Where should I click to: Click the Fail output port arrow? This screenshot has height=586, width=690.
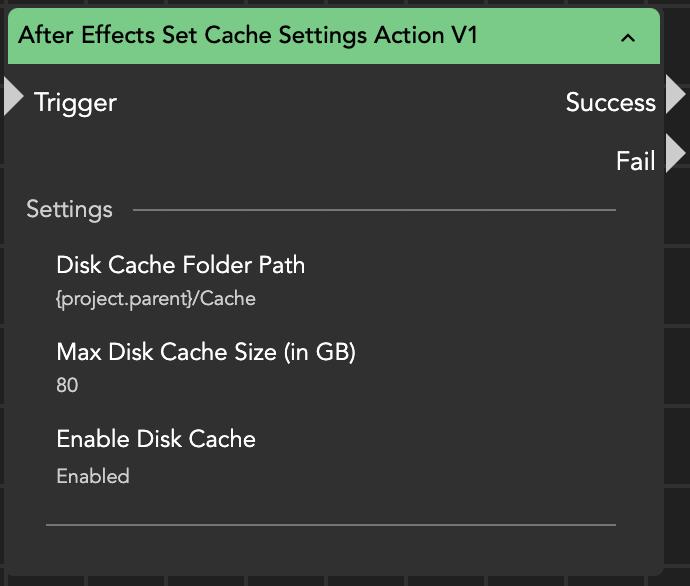676,155
